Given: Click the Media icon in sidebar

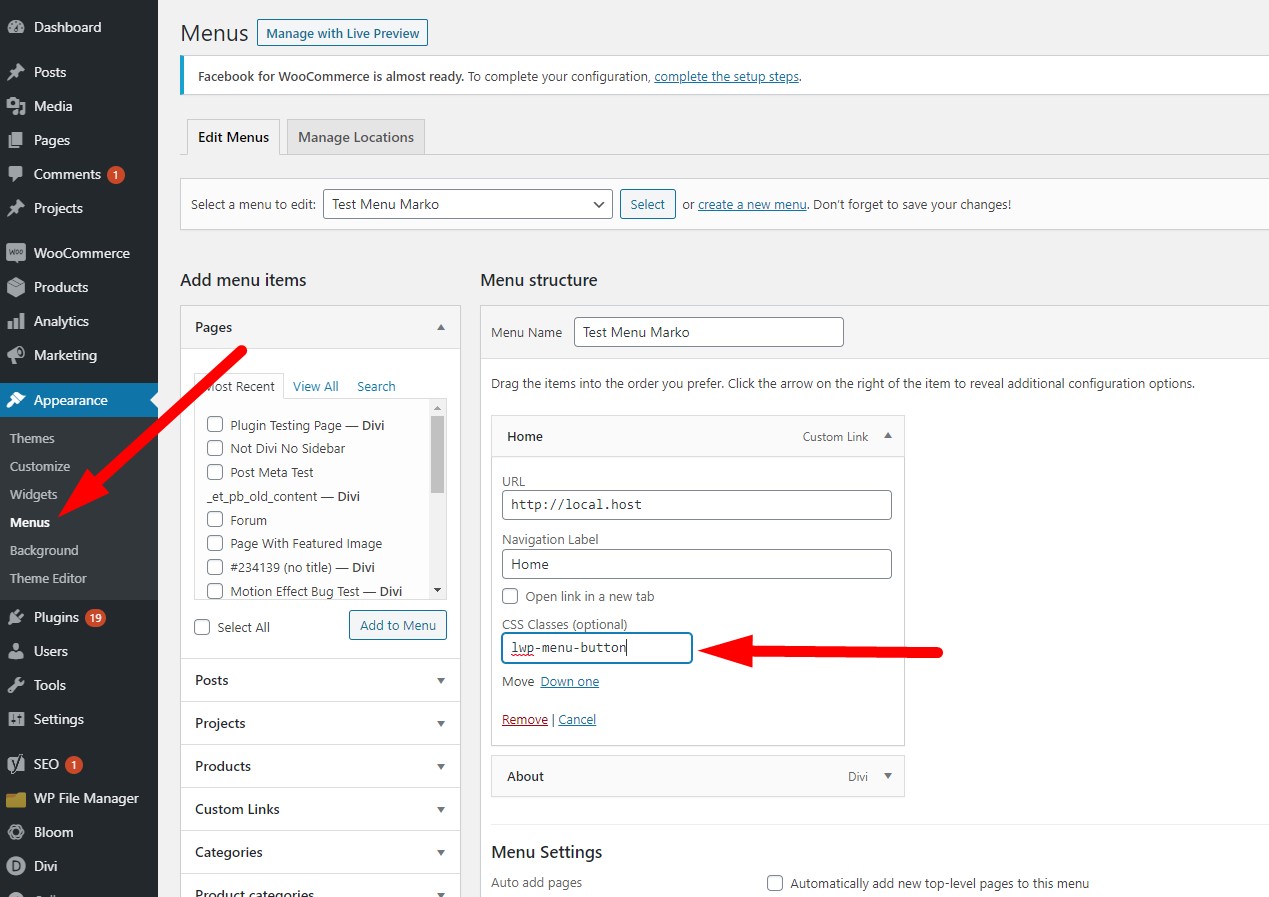Looking at the screenshot, I should pos(16,106).
